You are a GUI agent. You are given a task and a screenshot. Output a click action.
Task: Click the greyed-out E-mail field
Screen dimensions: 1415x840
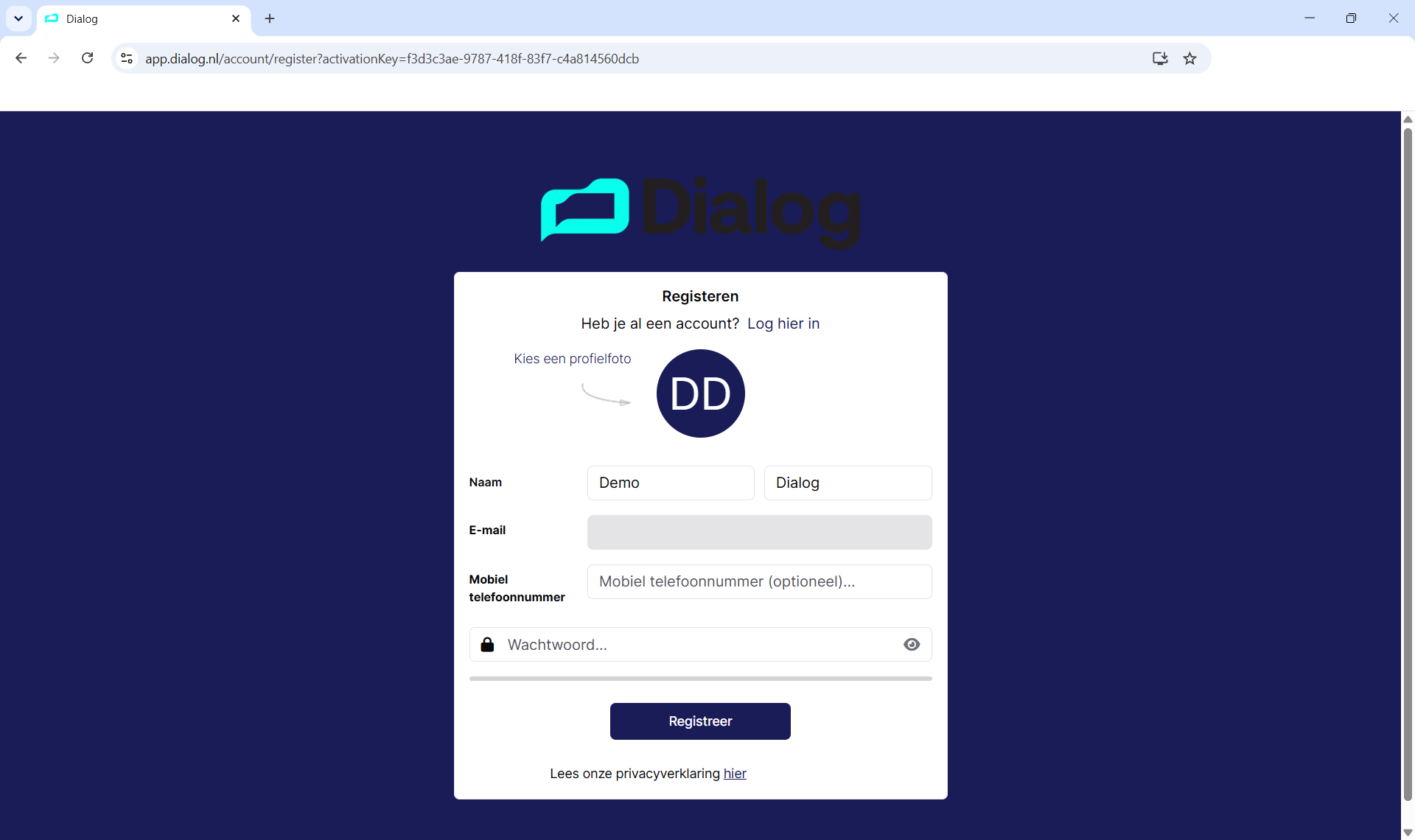[x=759, y=532]
